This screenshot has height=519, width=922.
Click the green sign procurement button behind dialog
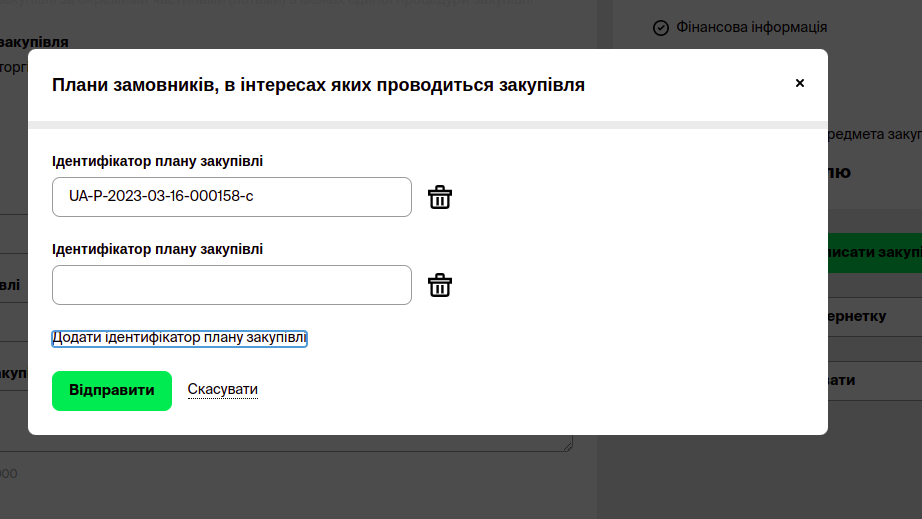(x=874, y=252)
